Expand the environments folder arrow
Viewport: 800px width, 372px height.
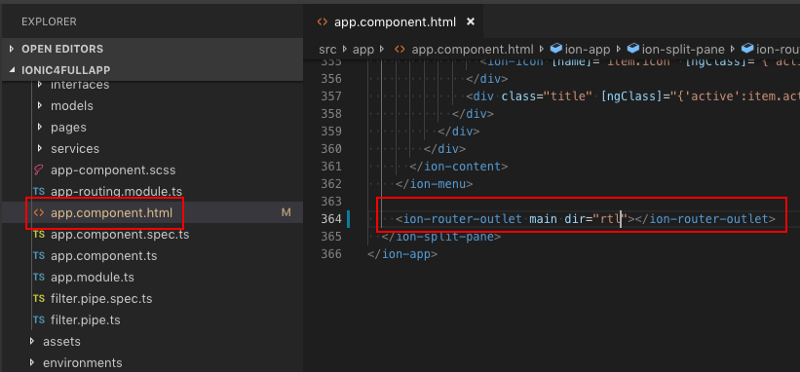[x=33, y=362]
